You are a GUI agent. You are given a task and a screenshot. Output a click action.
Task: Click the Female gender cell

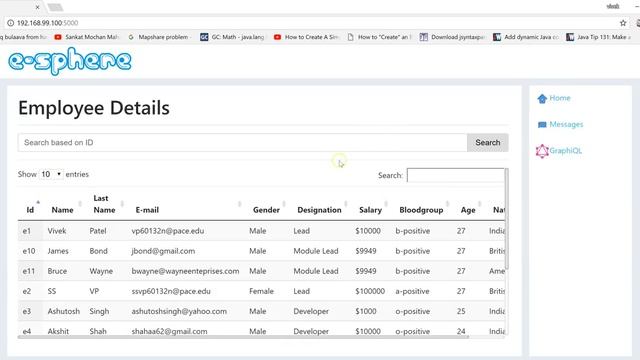261,291
